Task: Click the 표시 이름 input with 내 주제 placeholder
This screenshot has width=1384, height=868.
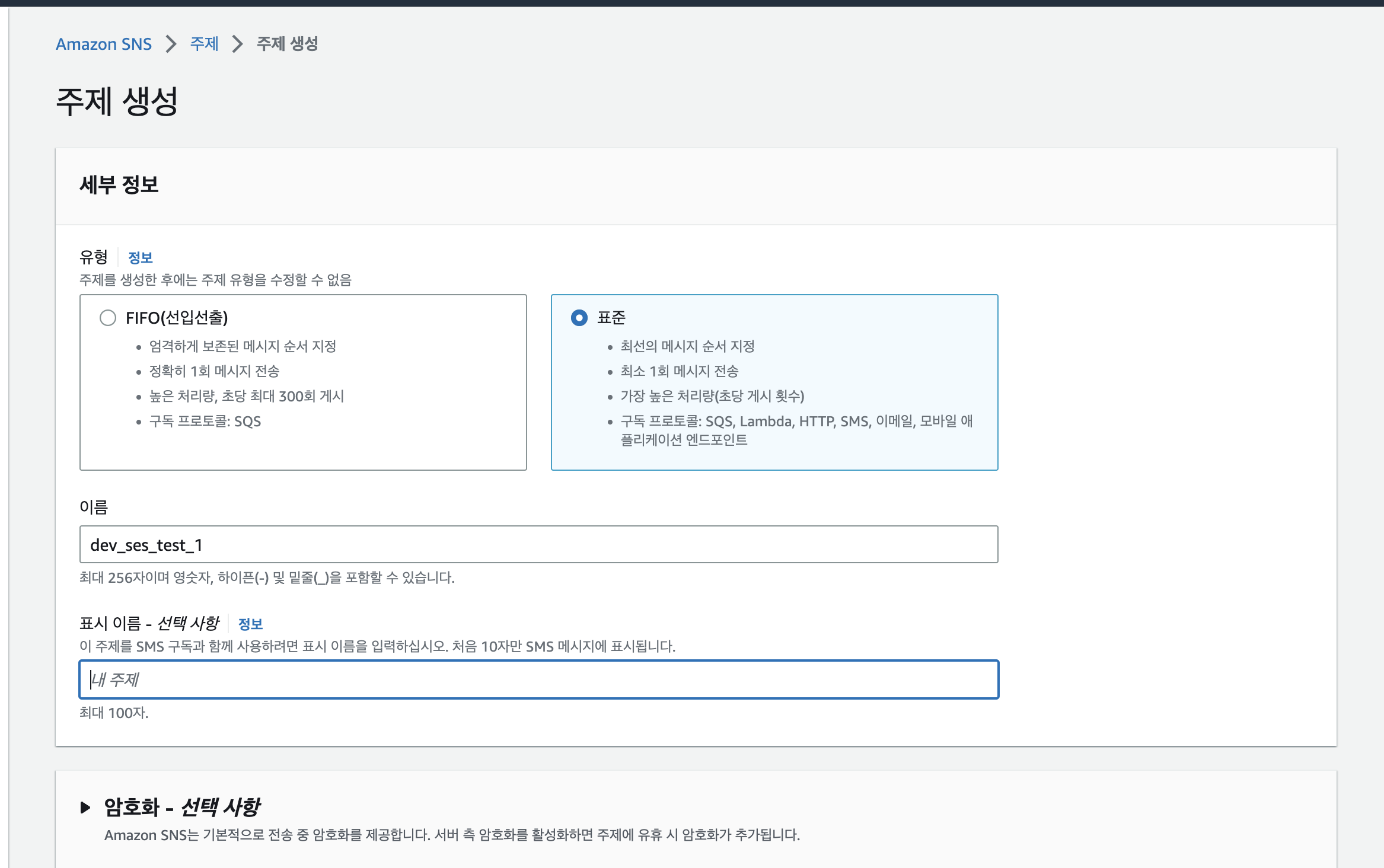Action: (538, 679)
